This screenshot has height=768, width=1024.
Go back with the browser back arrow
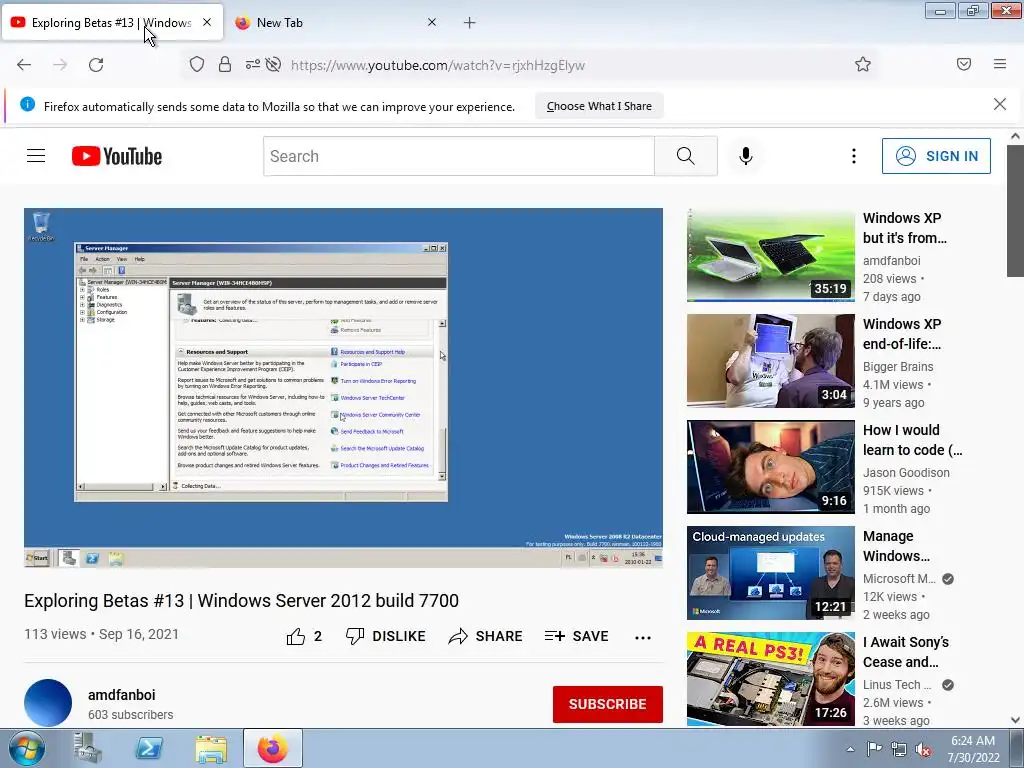click(x=24, y=65)
